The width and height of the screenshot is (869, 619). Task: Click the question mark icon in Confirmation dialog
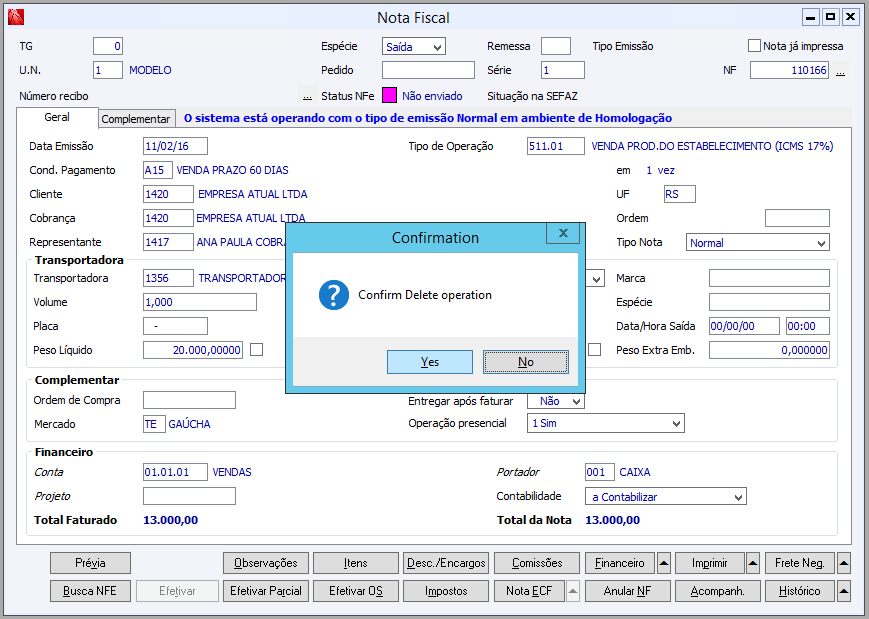point(333,295)
